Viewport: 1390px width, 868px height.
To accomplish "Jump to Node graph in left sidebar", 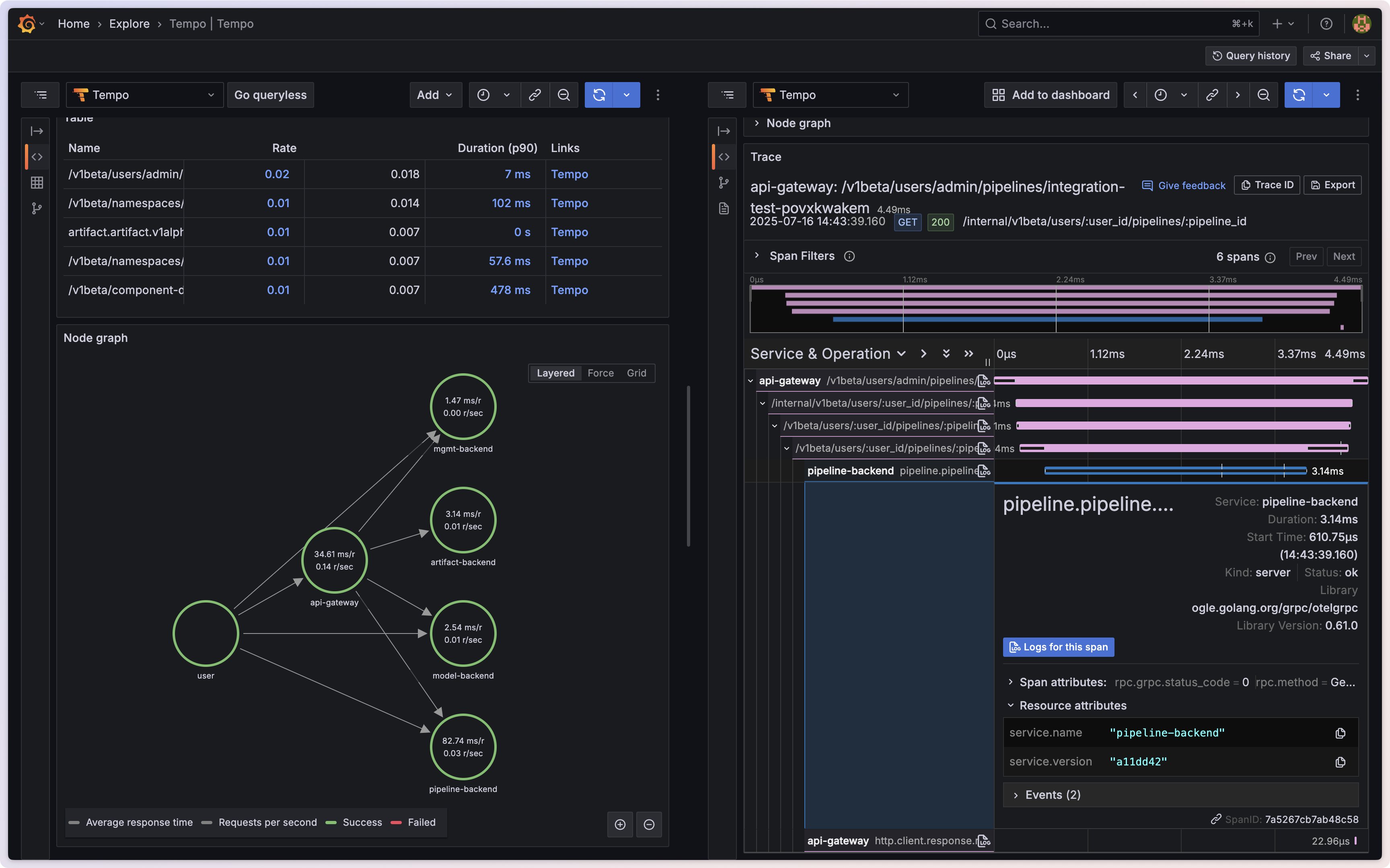I will 37,208.
